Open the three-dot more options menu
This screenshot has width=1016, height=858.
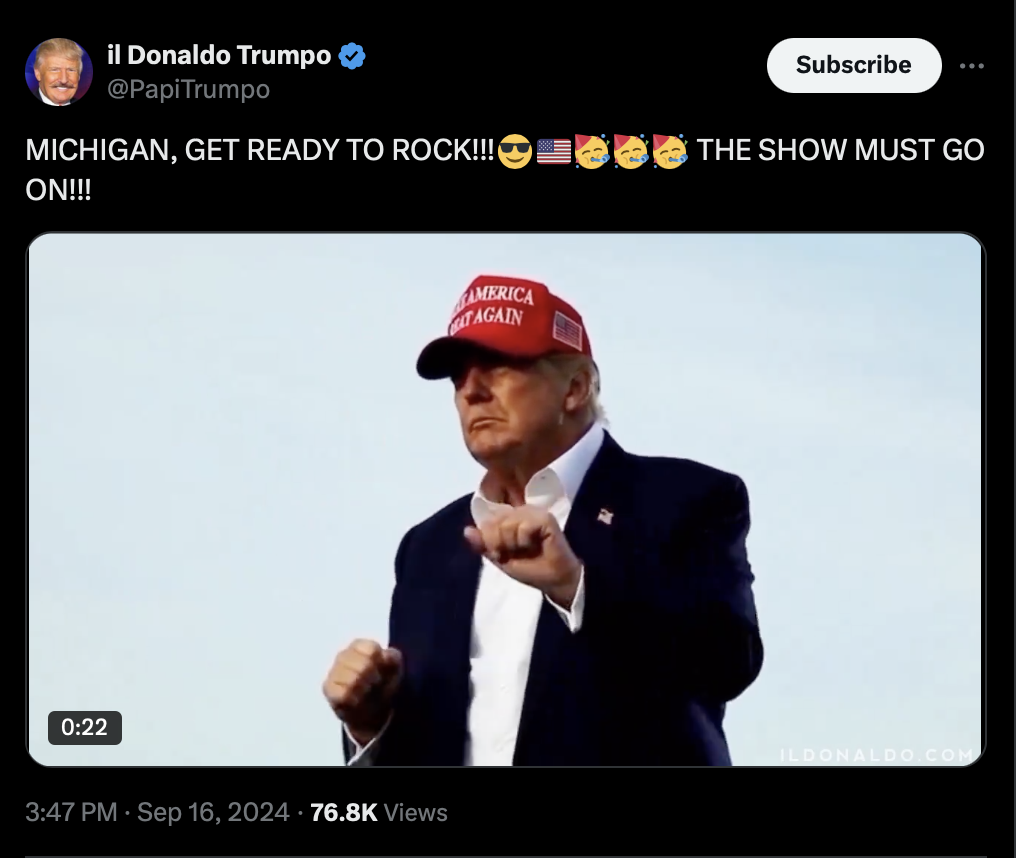point(971,65)
